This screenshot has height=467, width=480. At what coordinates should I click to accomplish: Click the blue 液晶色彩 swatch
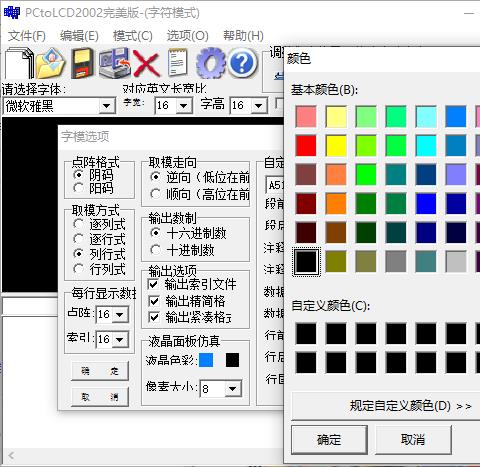[206, 360]
